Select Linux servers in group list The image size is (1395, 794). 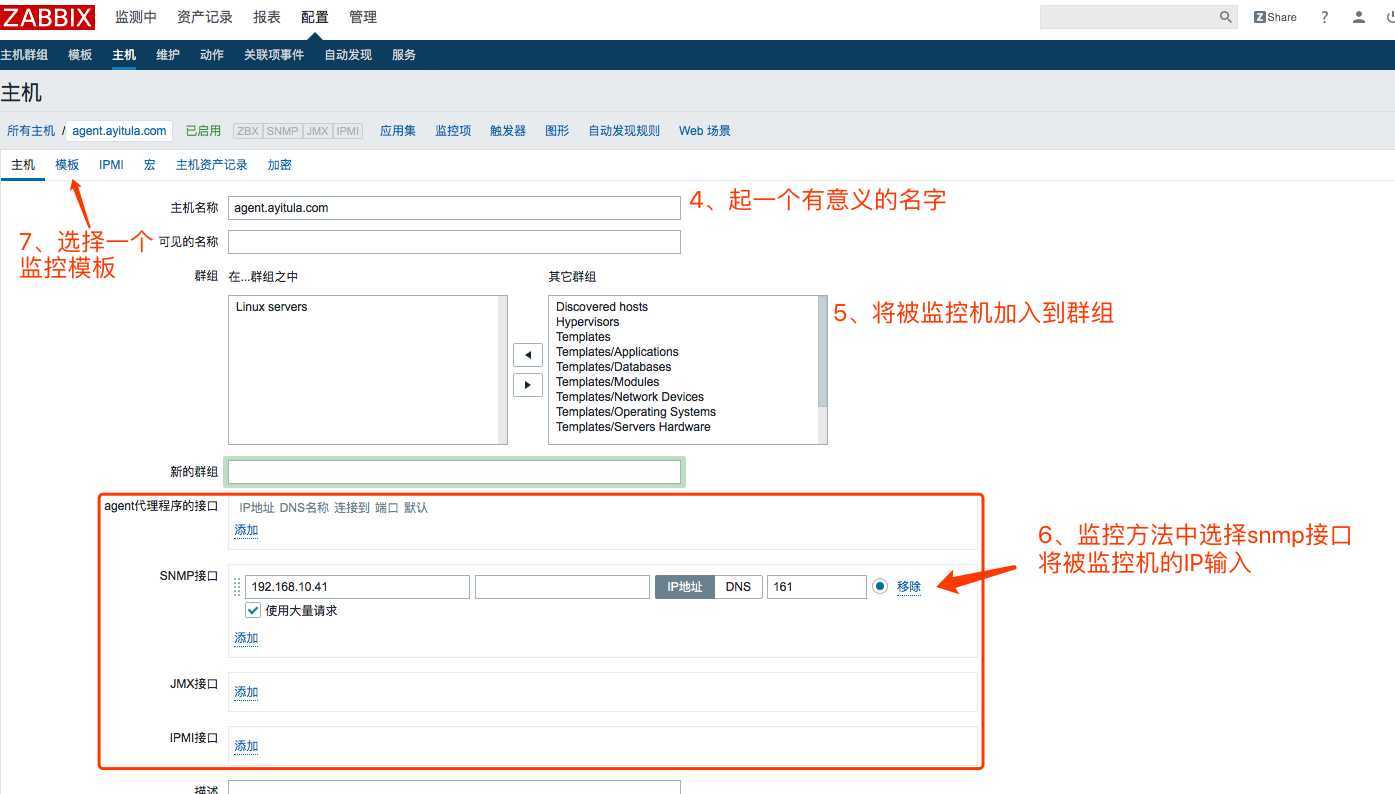[x=272, y=307]
